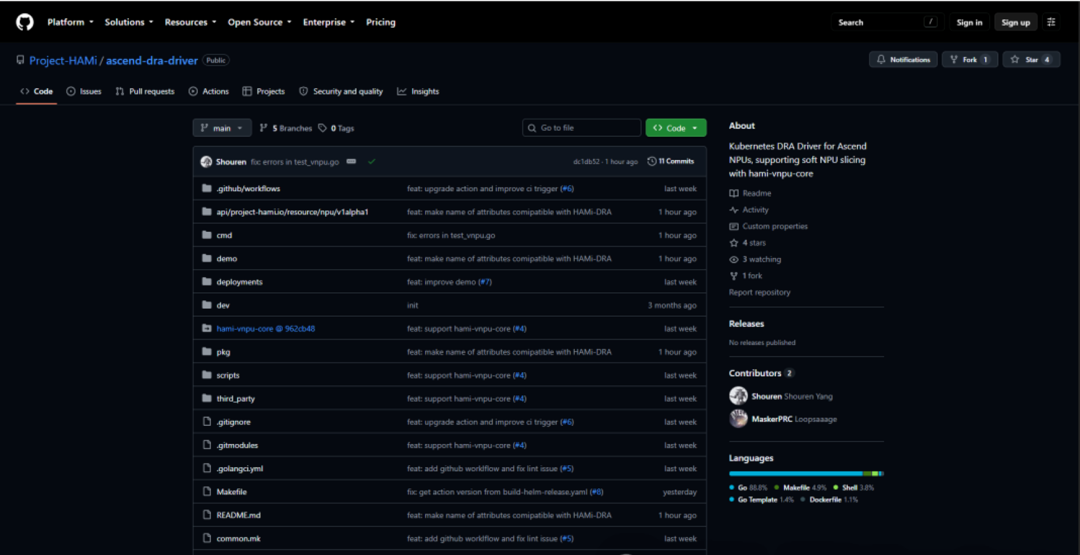Click Report repository link
This screenshot has width=1080, height=555.
coord(760,293)
